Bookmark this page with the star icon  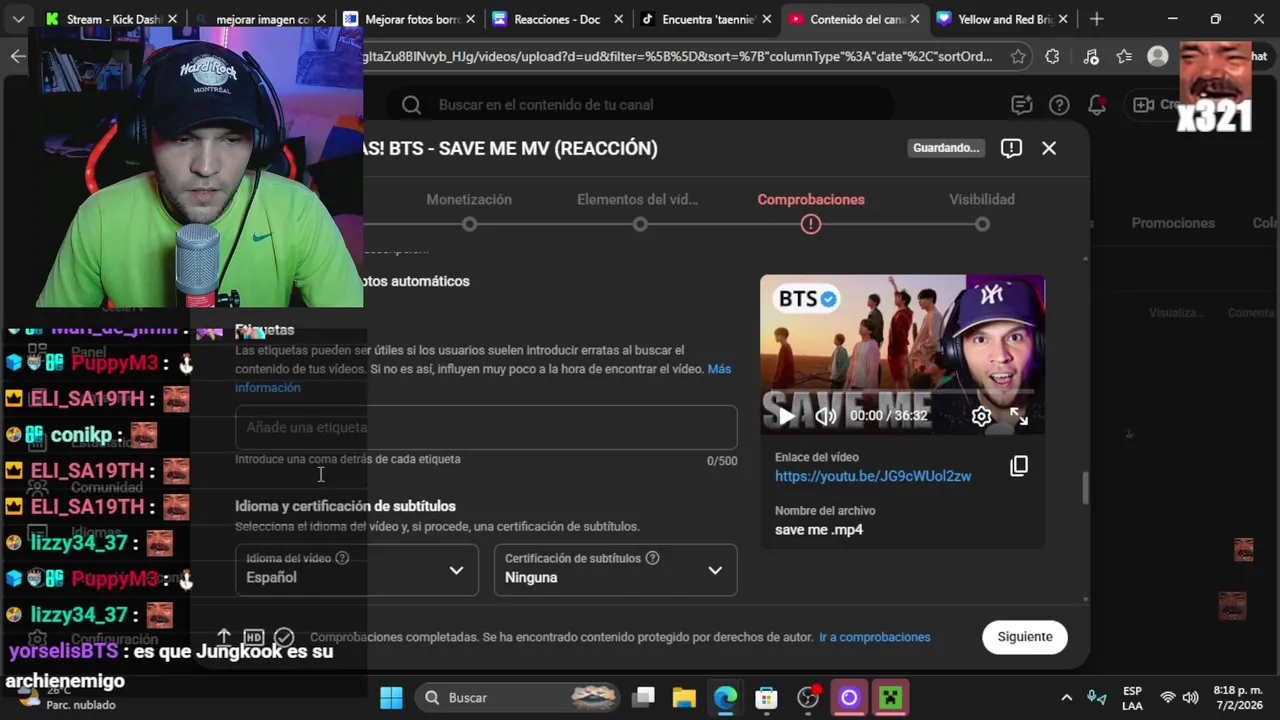1018,57
